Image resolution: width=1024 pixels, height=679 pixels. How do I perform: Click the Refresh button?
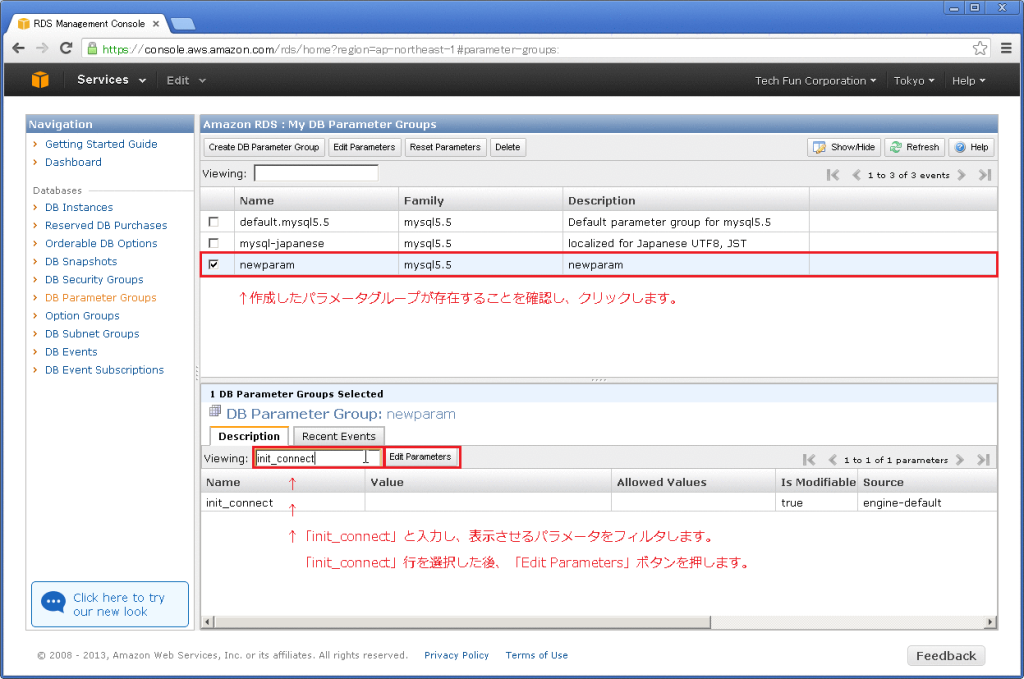[914, 148]
